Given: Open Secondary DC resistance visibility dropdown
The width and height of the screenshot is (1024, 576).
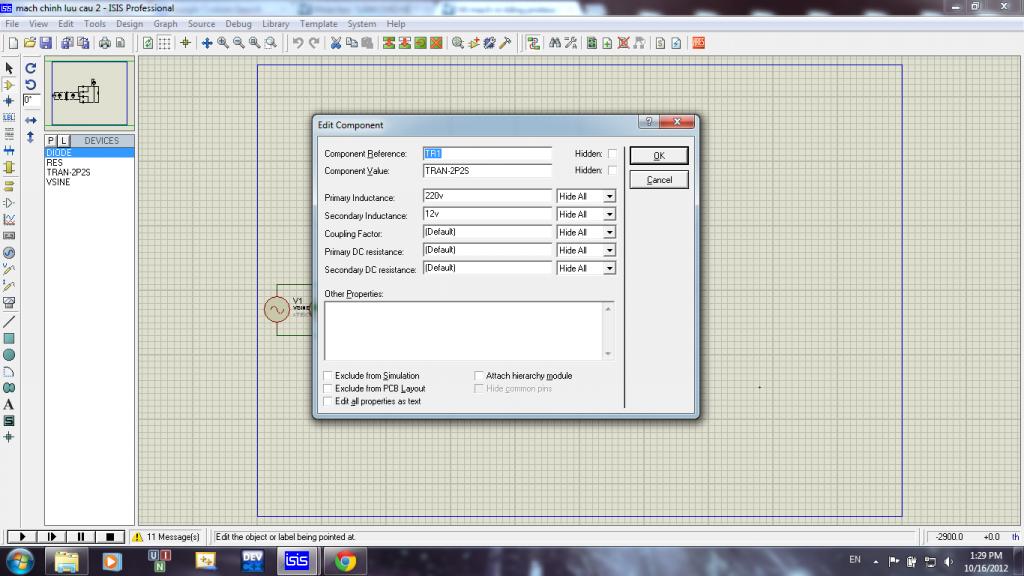Looking at the screenshot, I should [x=609, y=268].
